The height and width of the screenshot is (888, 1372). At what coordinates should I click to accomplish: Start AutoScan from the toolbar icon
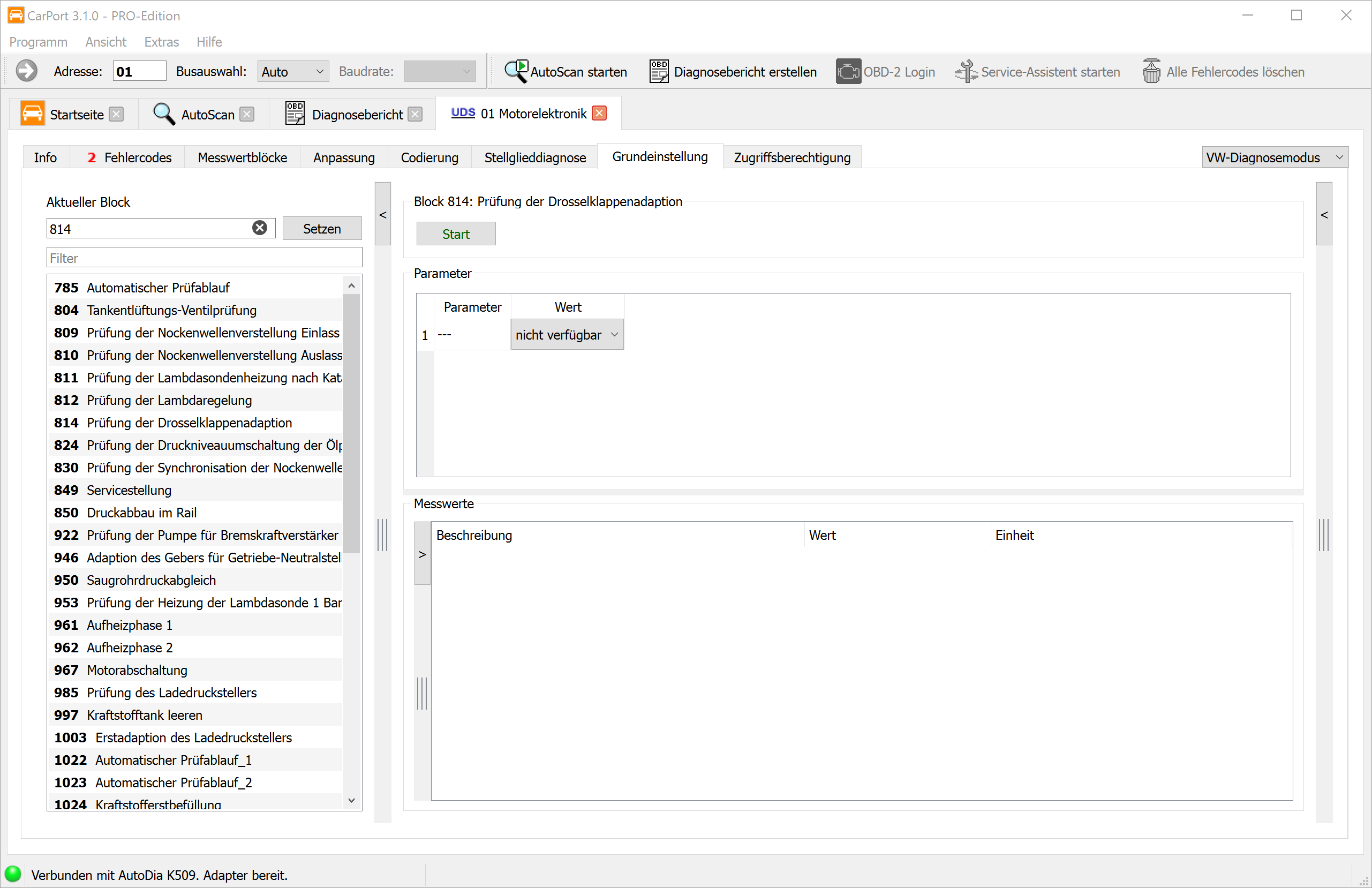pyautogui.click(x=516, y=72)
